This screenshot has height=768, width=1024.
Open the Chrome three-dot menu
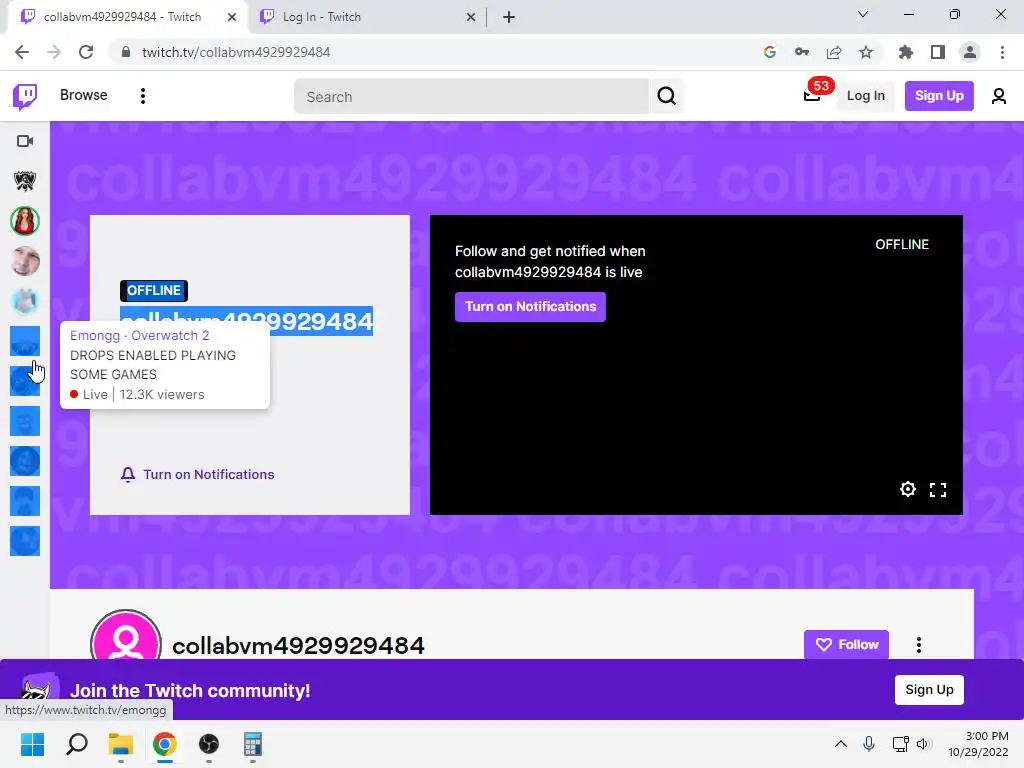(1002, 52)
